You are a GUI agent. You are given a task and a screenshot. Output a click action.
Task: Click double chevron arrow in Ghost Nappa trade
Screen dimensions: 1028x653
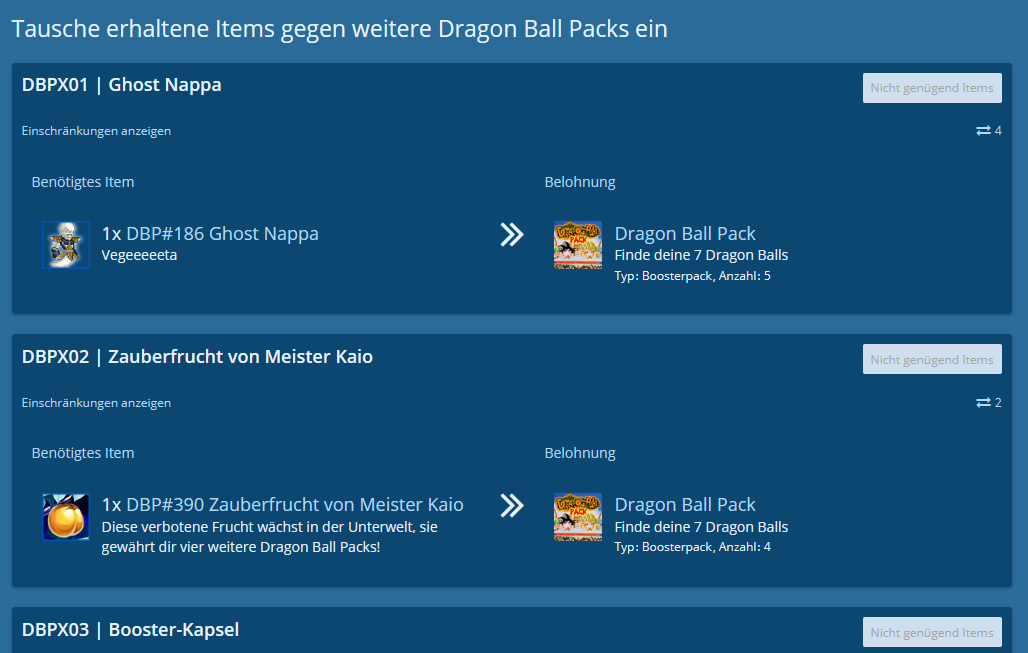pos(512,234)
